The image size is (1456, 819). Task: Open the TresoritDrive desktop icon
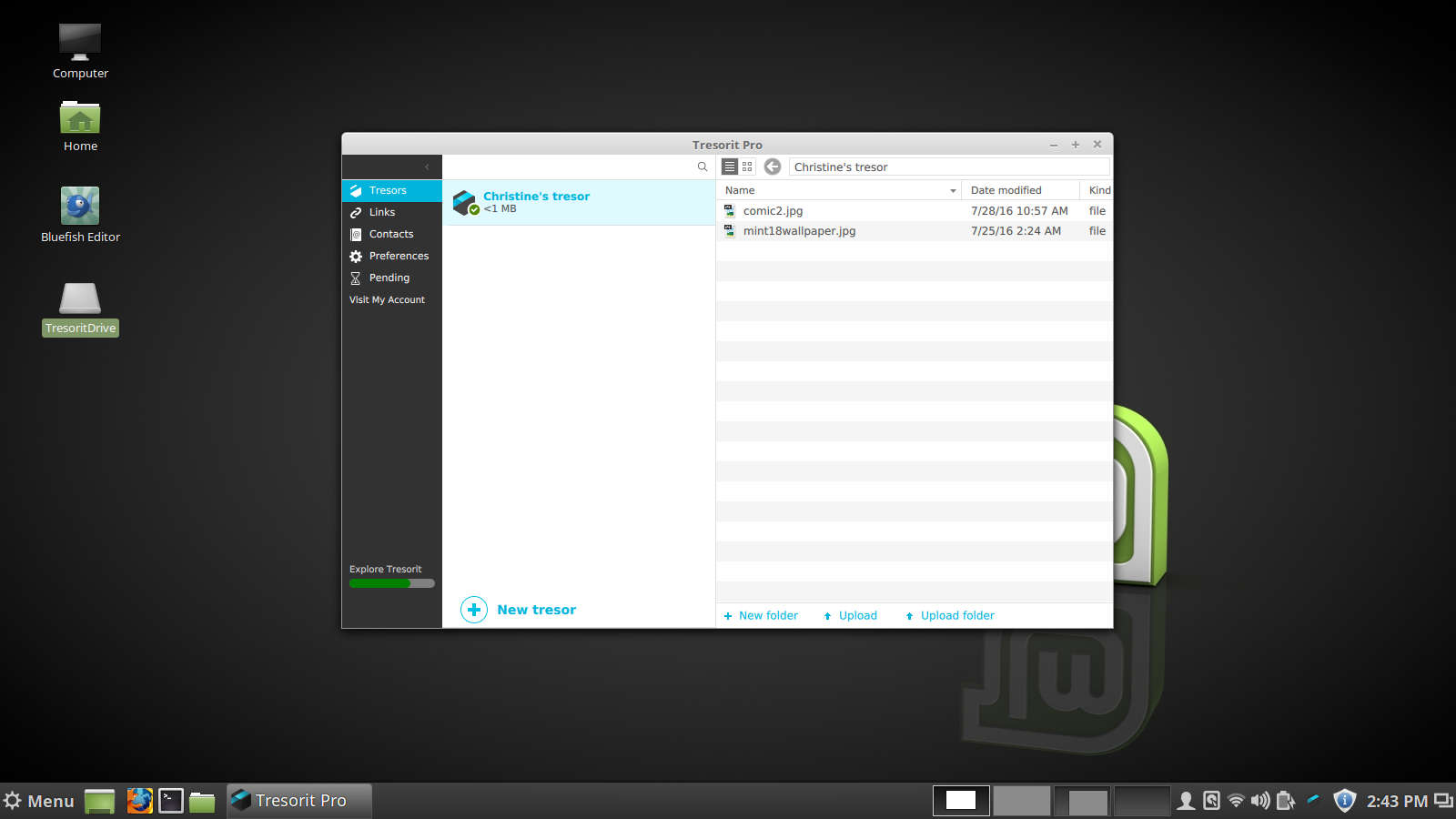click(x=80, y=309)
